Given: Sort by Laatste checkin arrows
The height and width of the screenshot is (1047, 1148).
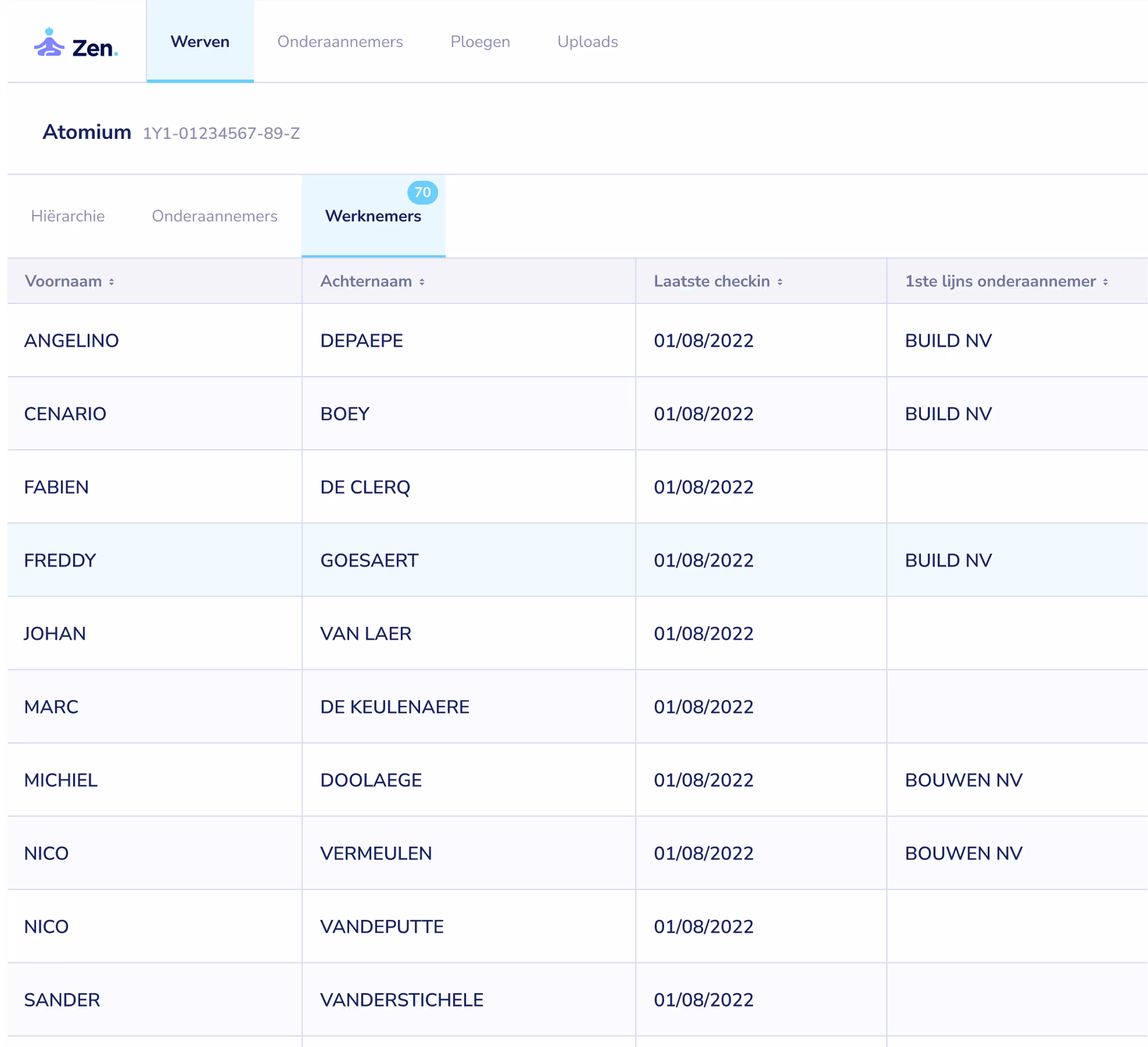Looking at the screenshot, I should click(x=780, y=282).
